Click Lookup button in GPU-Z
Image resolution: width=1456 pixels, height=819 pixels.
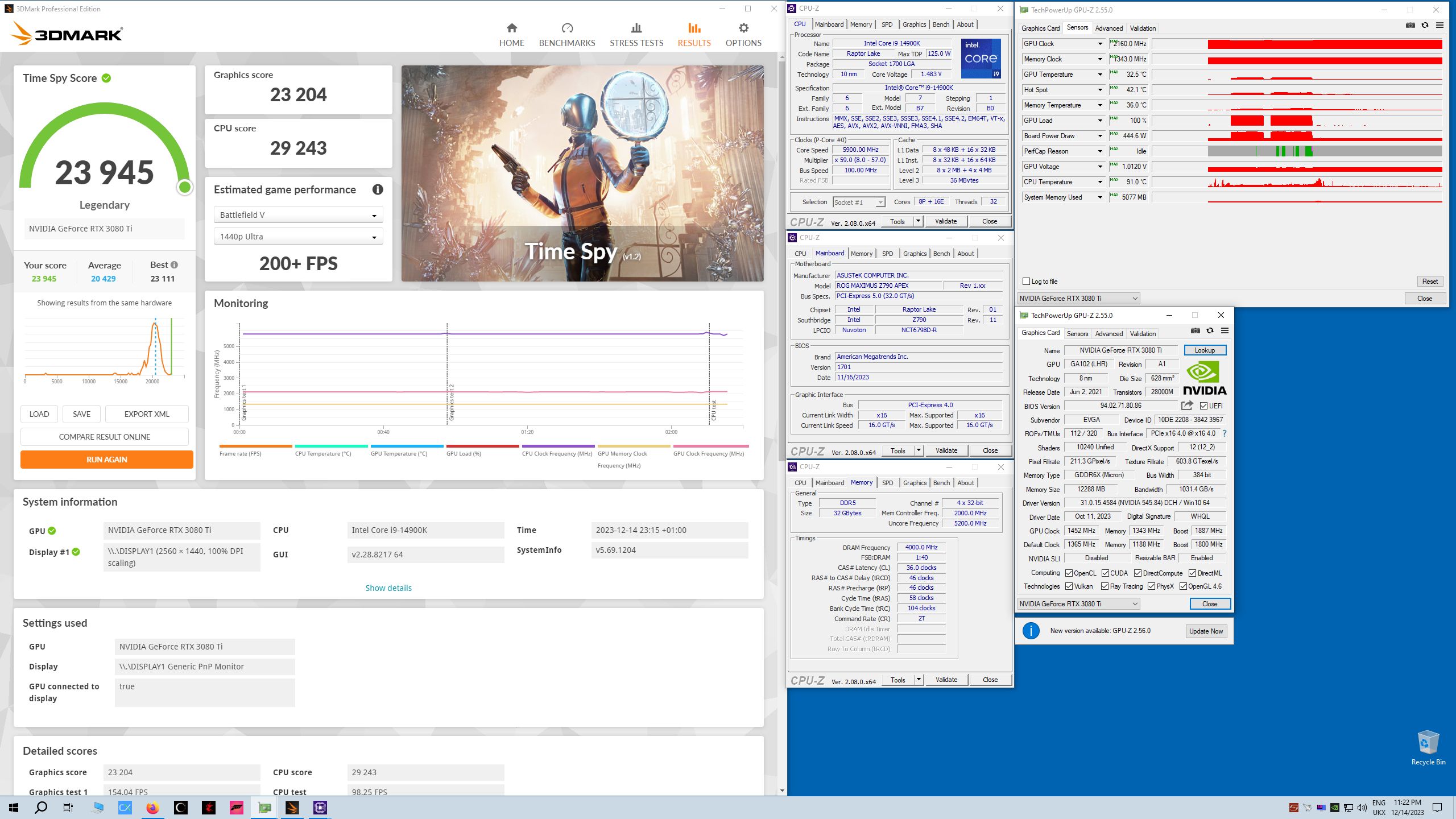pos(1205,350)
